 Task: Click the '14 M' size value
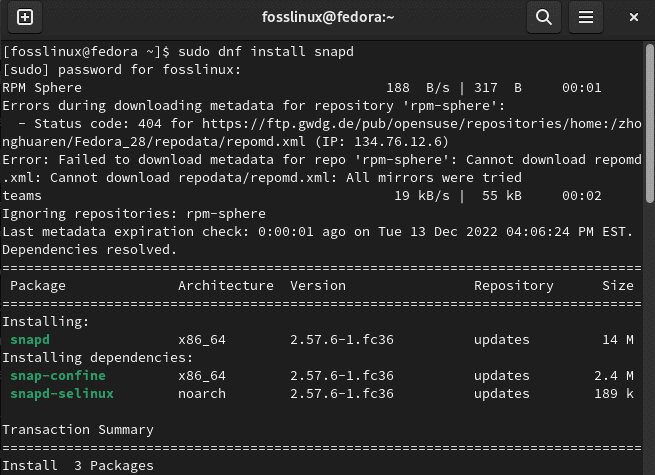coord(618,340)
